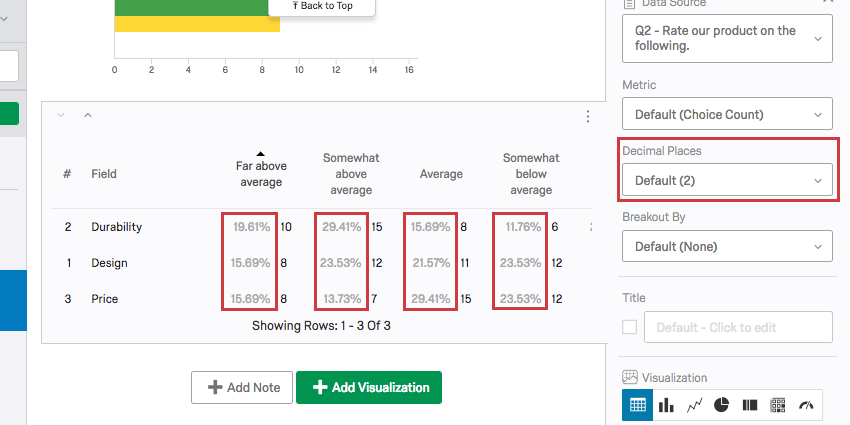Choose the line chart visualization

693,405
